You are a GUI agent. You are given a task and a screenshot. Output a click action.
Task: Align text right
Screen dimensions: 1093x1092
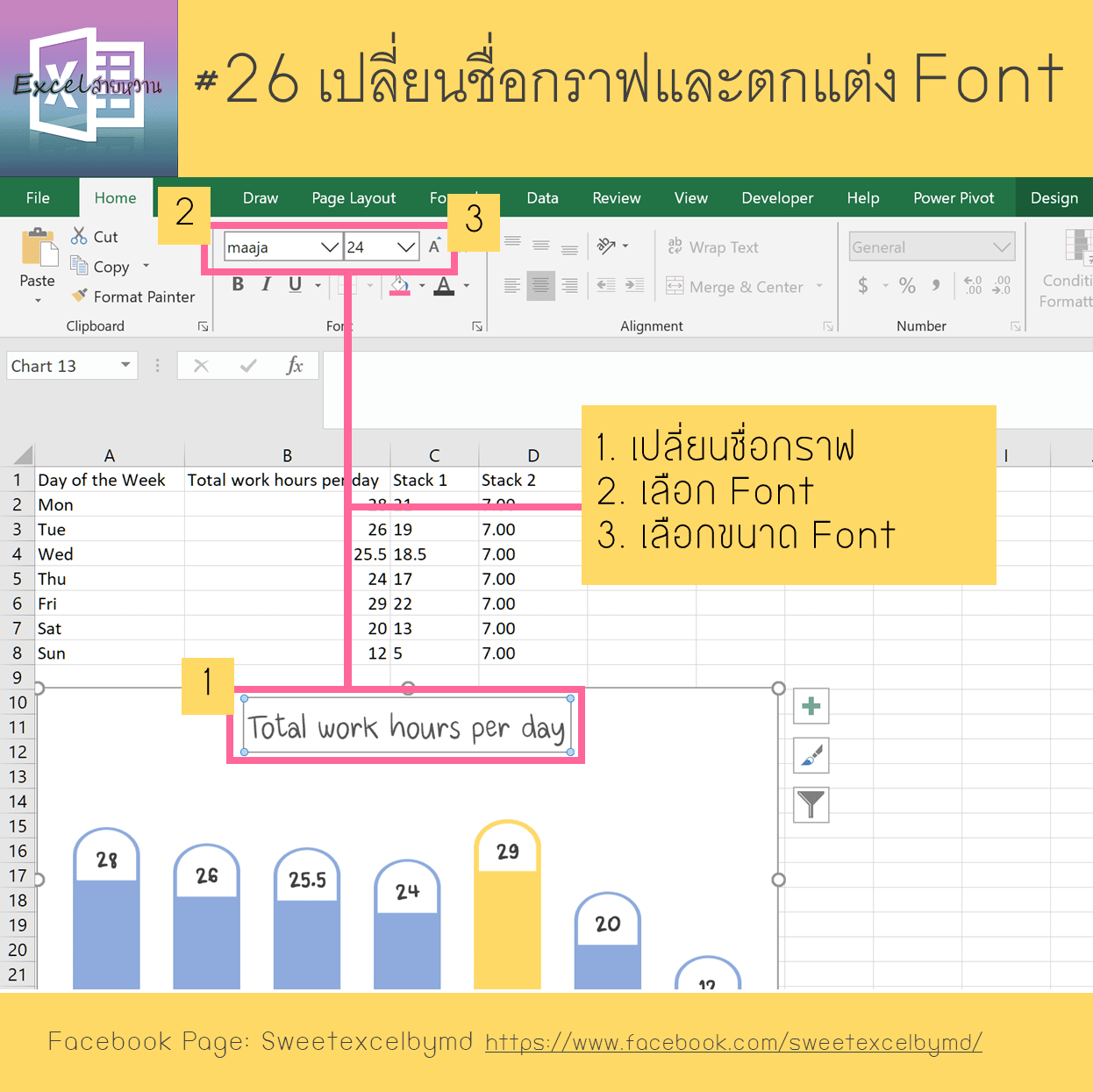[570, 285]
